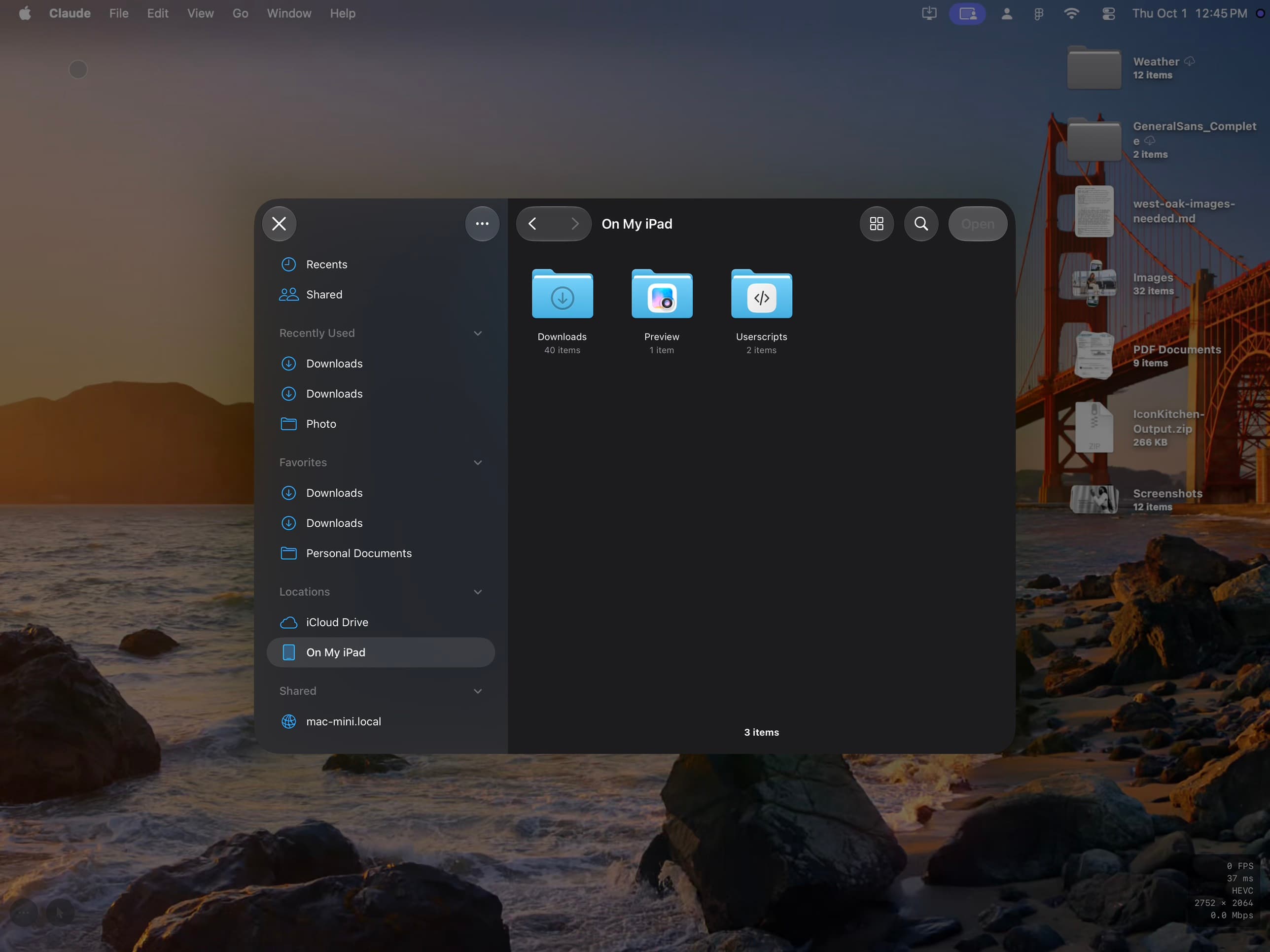This screenshot has width=1270, height=952.
Task: Select IconKitchen-Output.zip on desktop
Action: 1094,428
